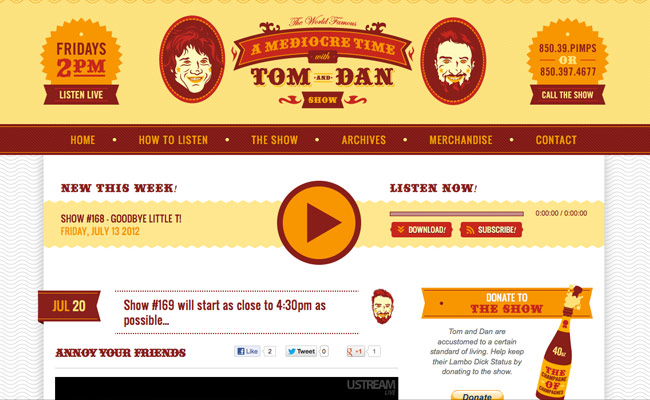Download the current episode
Viewport: 650px width, 400px height.
(x=421, y=230)
